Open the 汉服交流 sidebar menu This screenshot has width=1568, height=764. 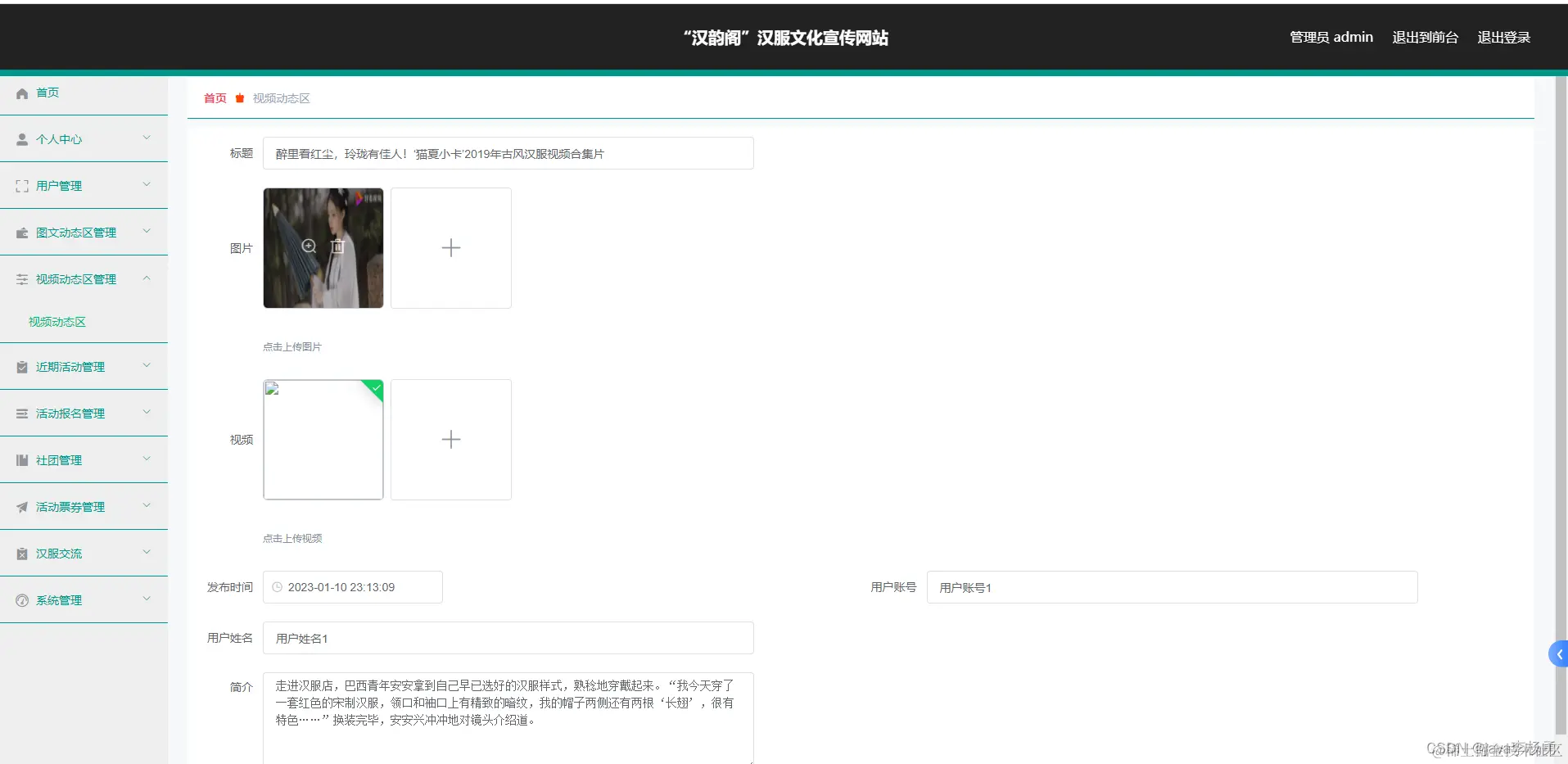pyautogui.click(x=84, y=554)
